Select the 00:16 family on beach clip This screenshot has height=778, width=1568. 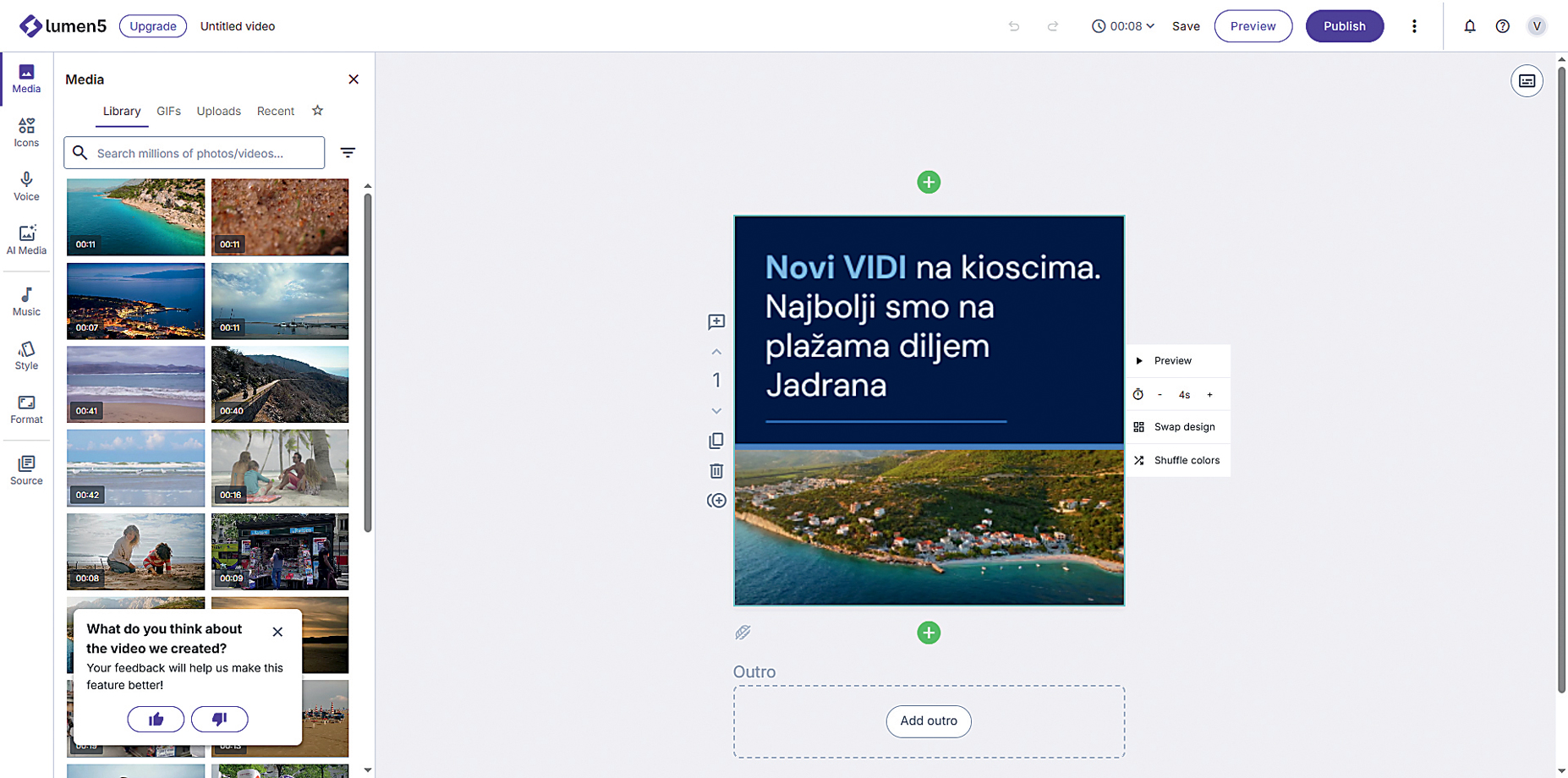coord(280,468)
